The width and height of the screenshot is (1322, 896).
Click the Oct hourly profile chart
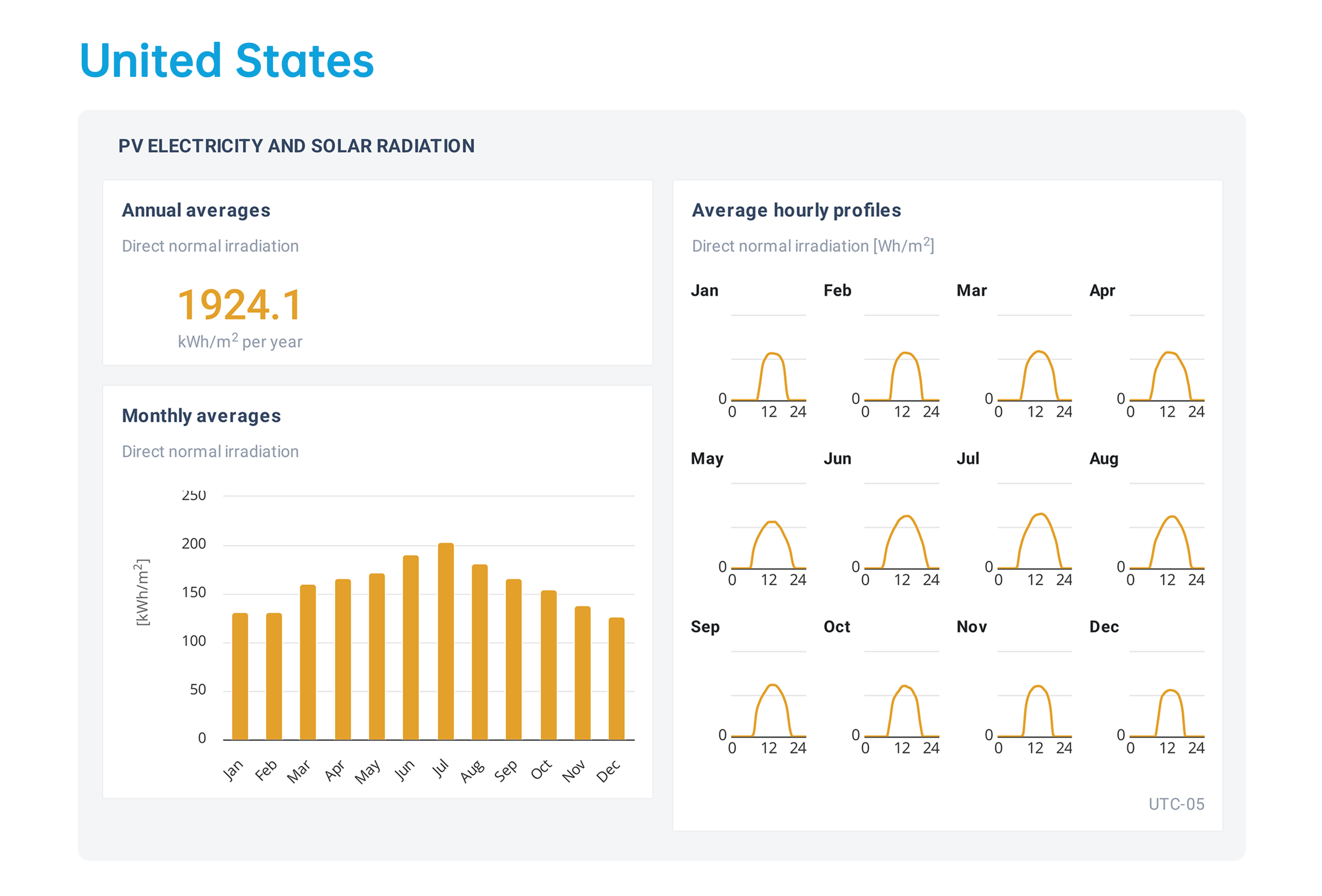tap(902, 700)
